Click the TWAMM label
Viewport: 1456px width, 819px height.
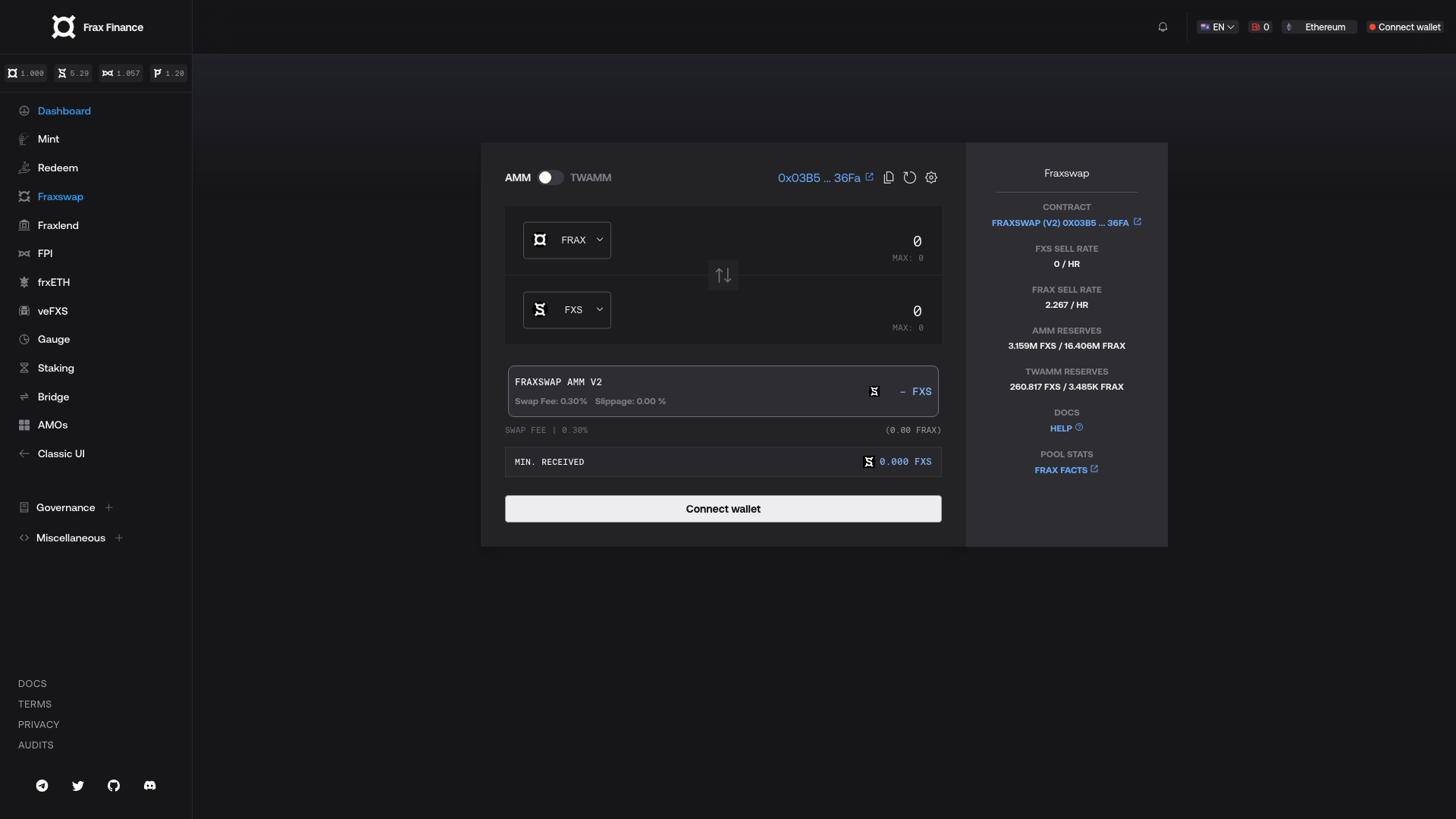pyautogui.click(x=591, y=177)
